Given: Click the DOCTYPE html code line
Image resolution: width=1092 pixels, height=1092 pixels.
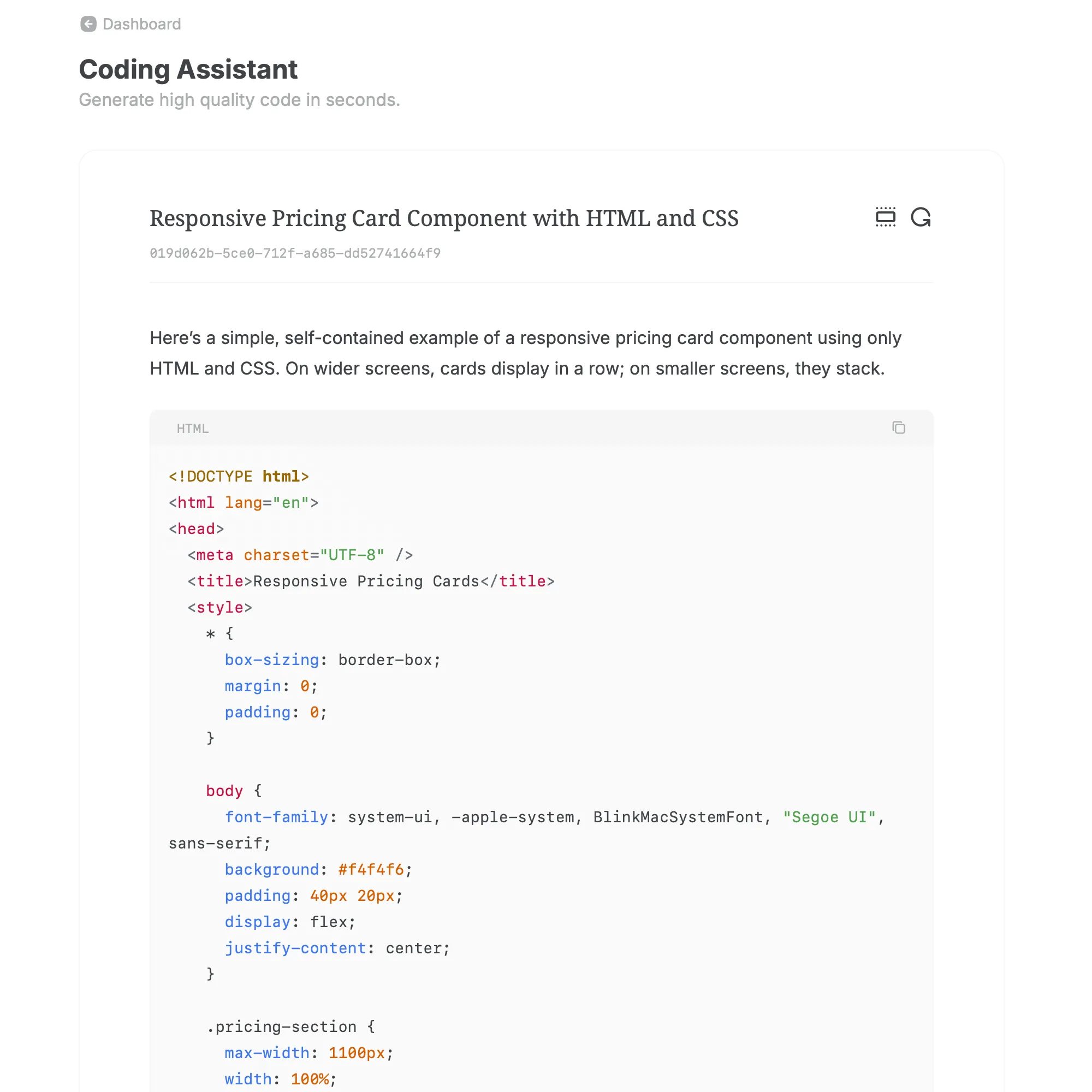Looking at the screenshot, I should coord(239,477).
